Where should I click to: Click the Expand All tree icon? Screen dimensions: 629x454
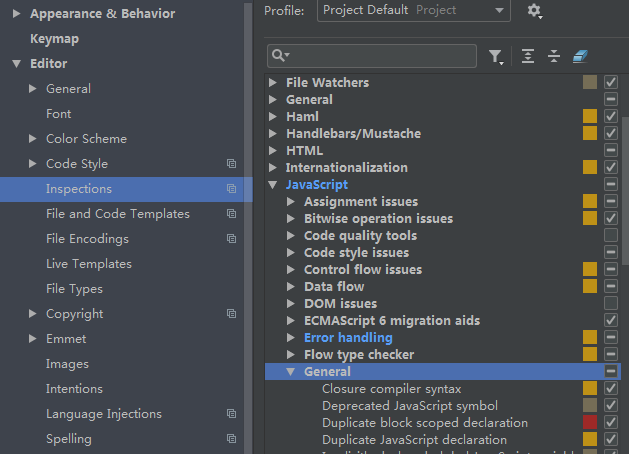click(x=528, y=57)
